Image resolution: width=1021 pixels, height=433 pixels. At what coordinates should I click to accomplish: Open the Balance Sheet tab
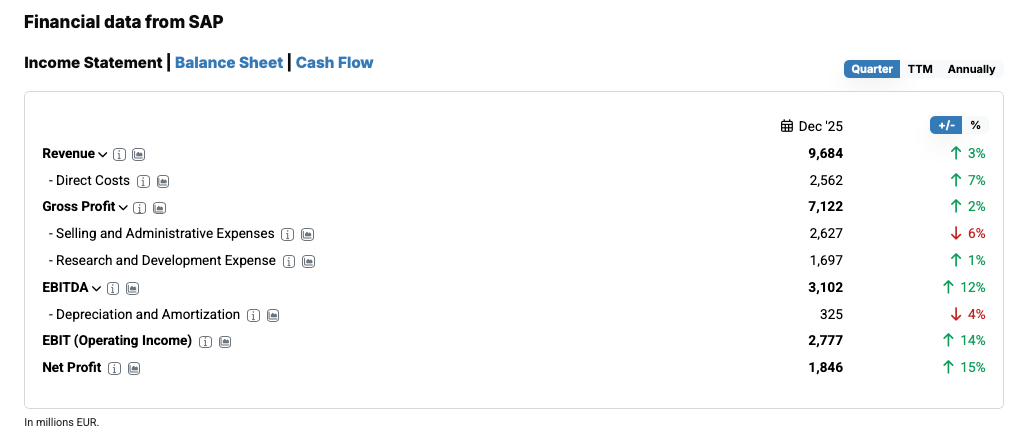(x=229, y=62)
